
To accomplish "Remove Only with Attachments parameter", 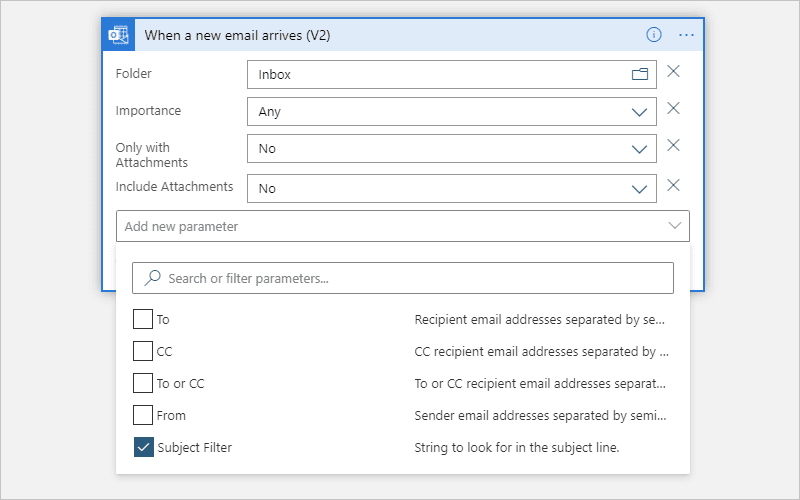I will (673, 145).
